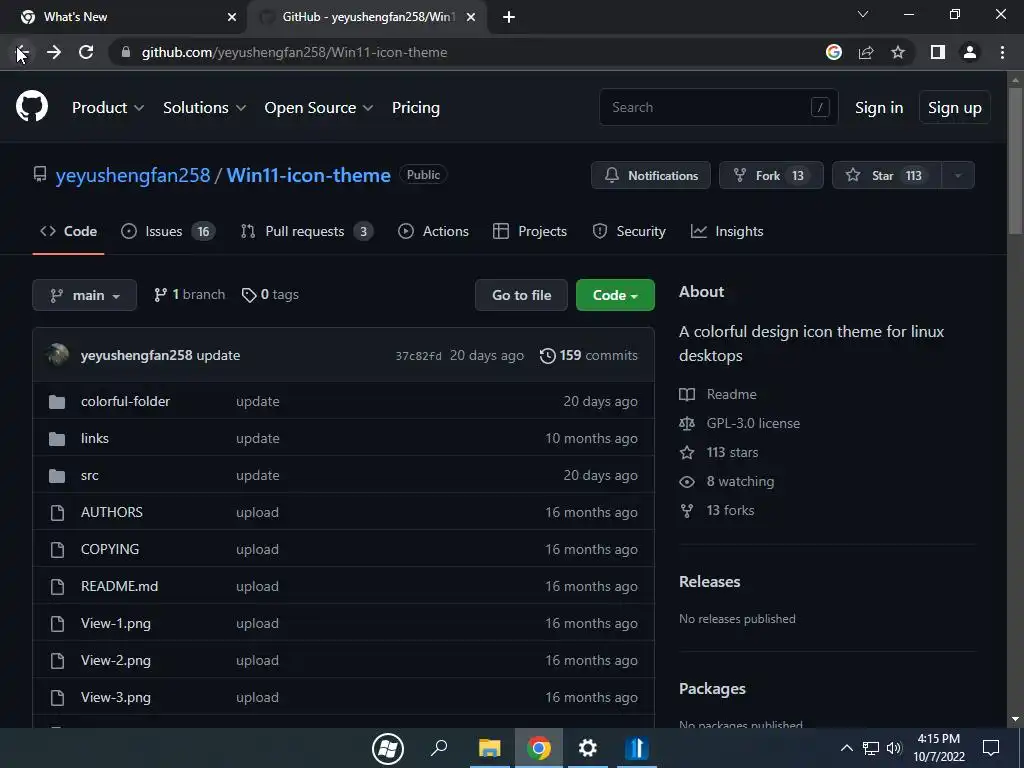Click the license scale icon
This screenshot has width=1024, height=768.
(687, 423)
